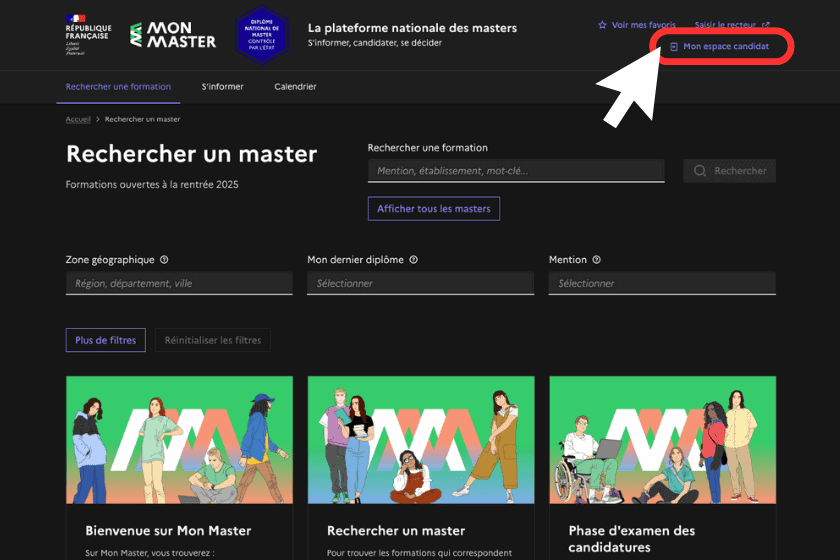The height and width of the screenshot is (560, 840).
Task: Click the Bienvenue sur Mon Master card title
Action: [168, 531]
